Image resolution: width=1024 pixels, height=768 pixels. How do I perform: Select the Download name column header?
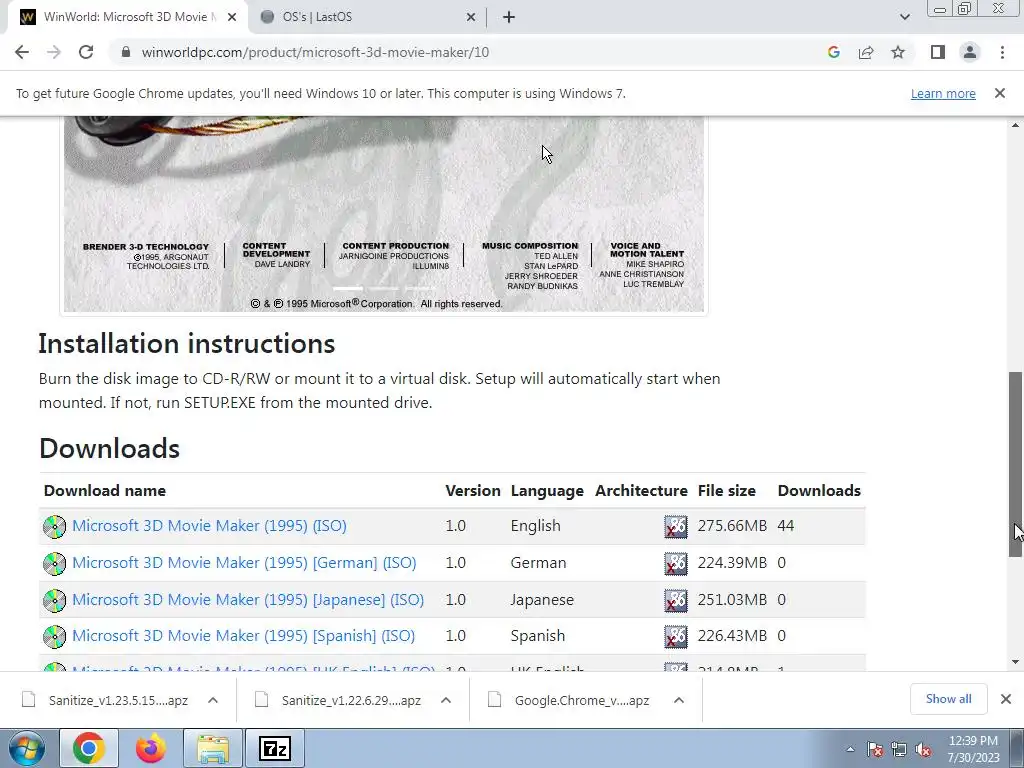pyautogui.click(x=104, y=490)
